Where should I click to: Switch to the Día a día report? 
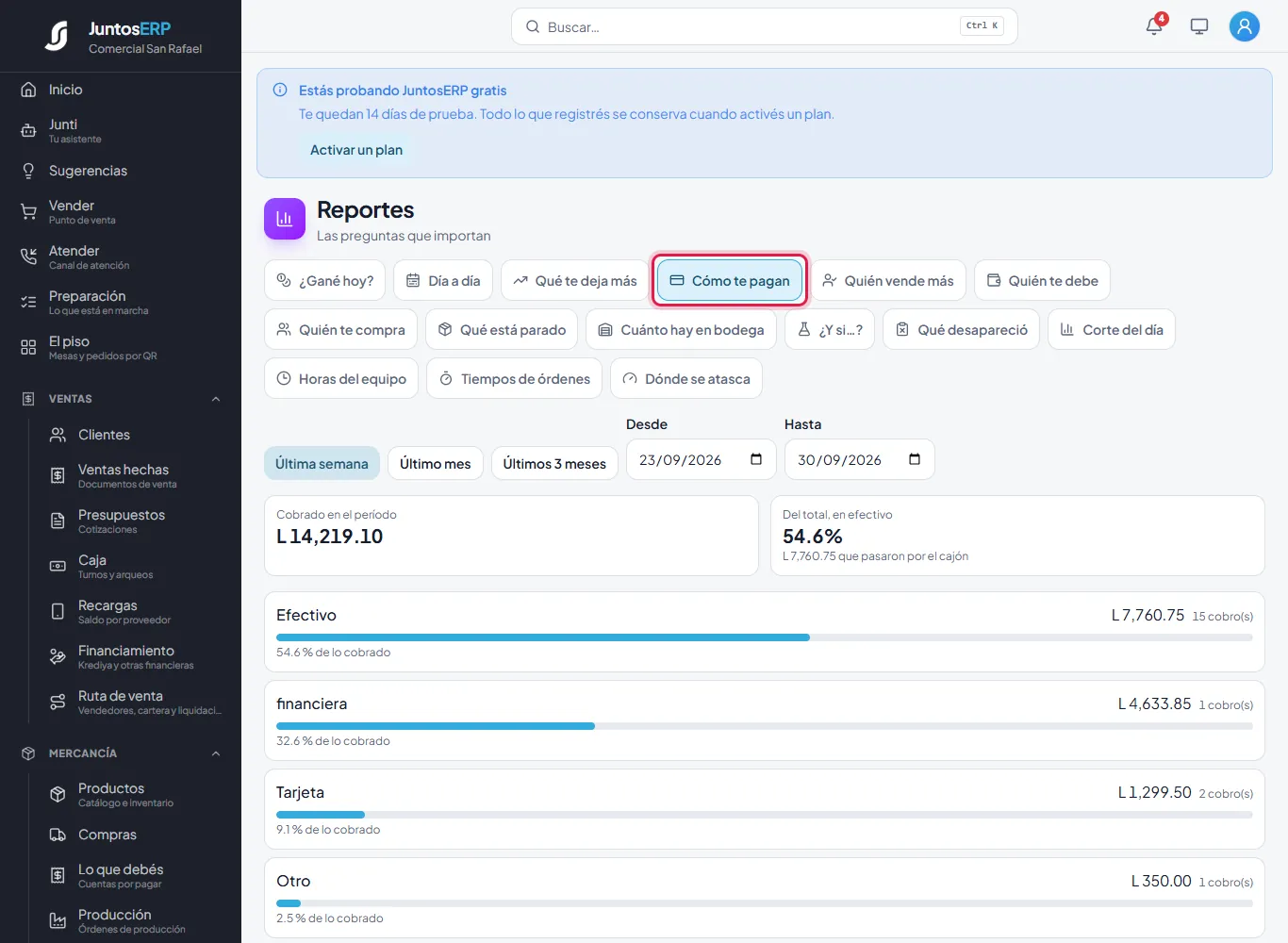tap(443, 280)
